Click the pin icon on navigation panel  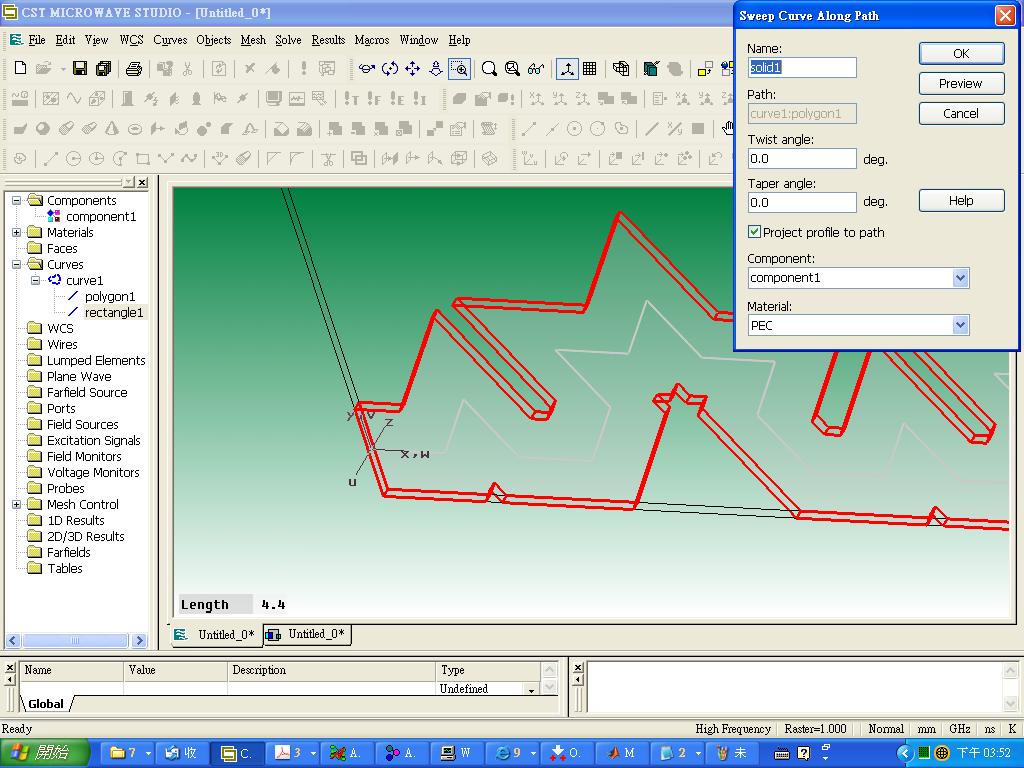[129, 182]
